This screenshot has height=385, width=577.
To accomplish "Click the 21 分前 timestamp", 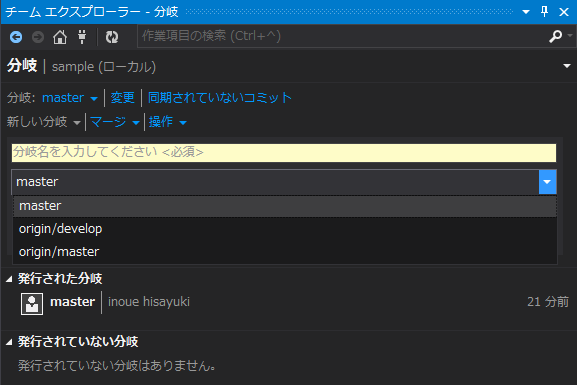I will pos(548,302).
